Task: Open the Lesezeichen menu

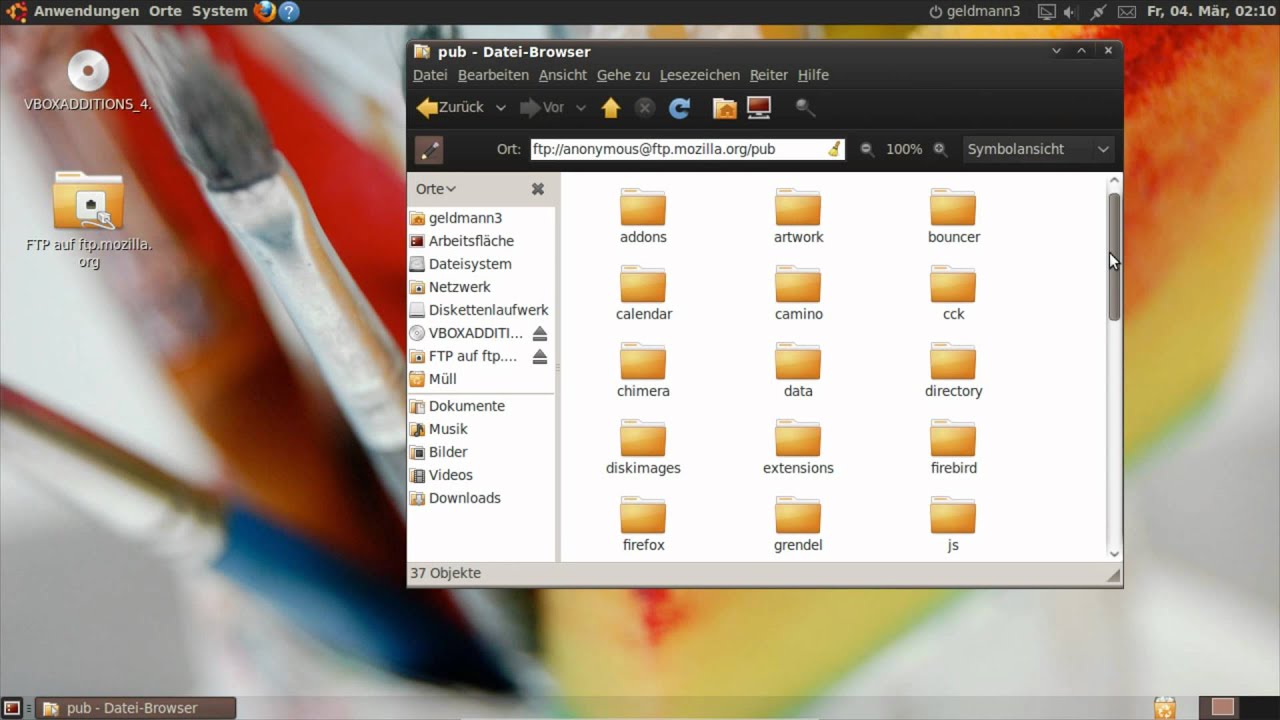Action: click(700, 75)
